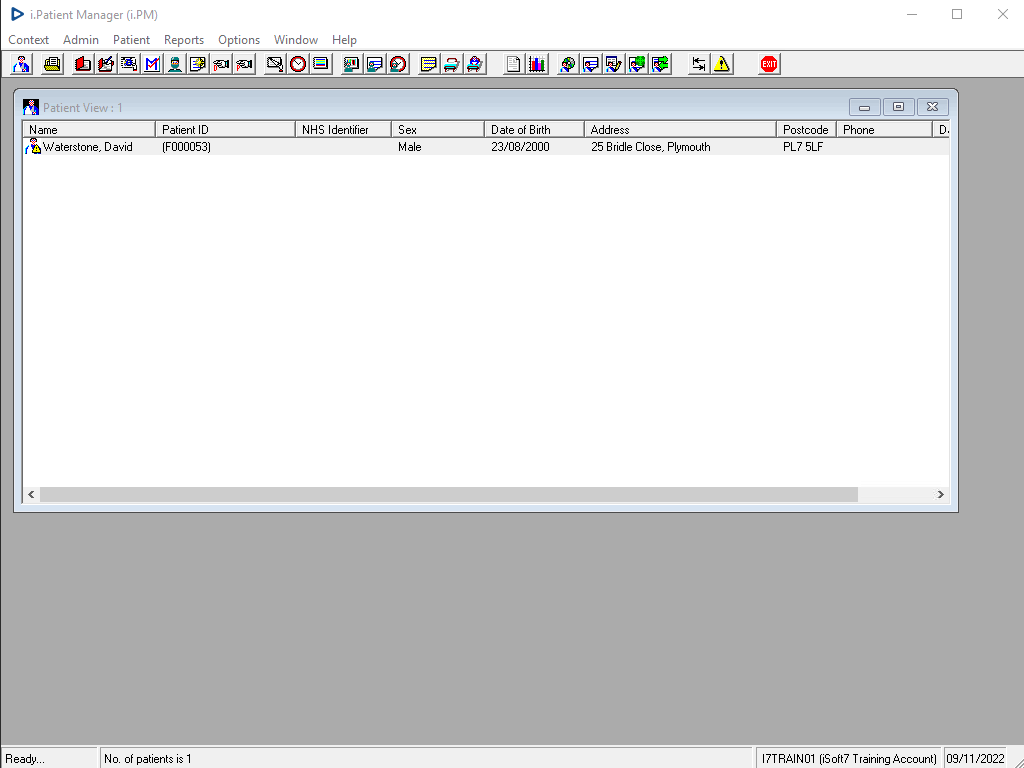The width and height of the screenshot is (1024, 768).
Task: Click the Male sex cell
Action: tap(409, 147)
